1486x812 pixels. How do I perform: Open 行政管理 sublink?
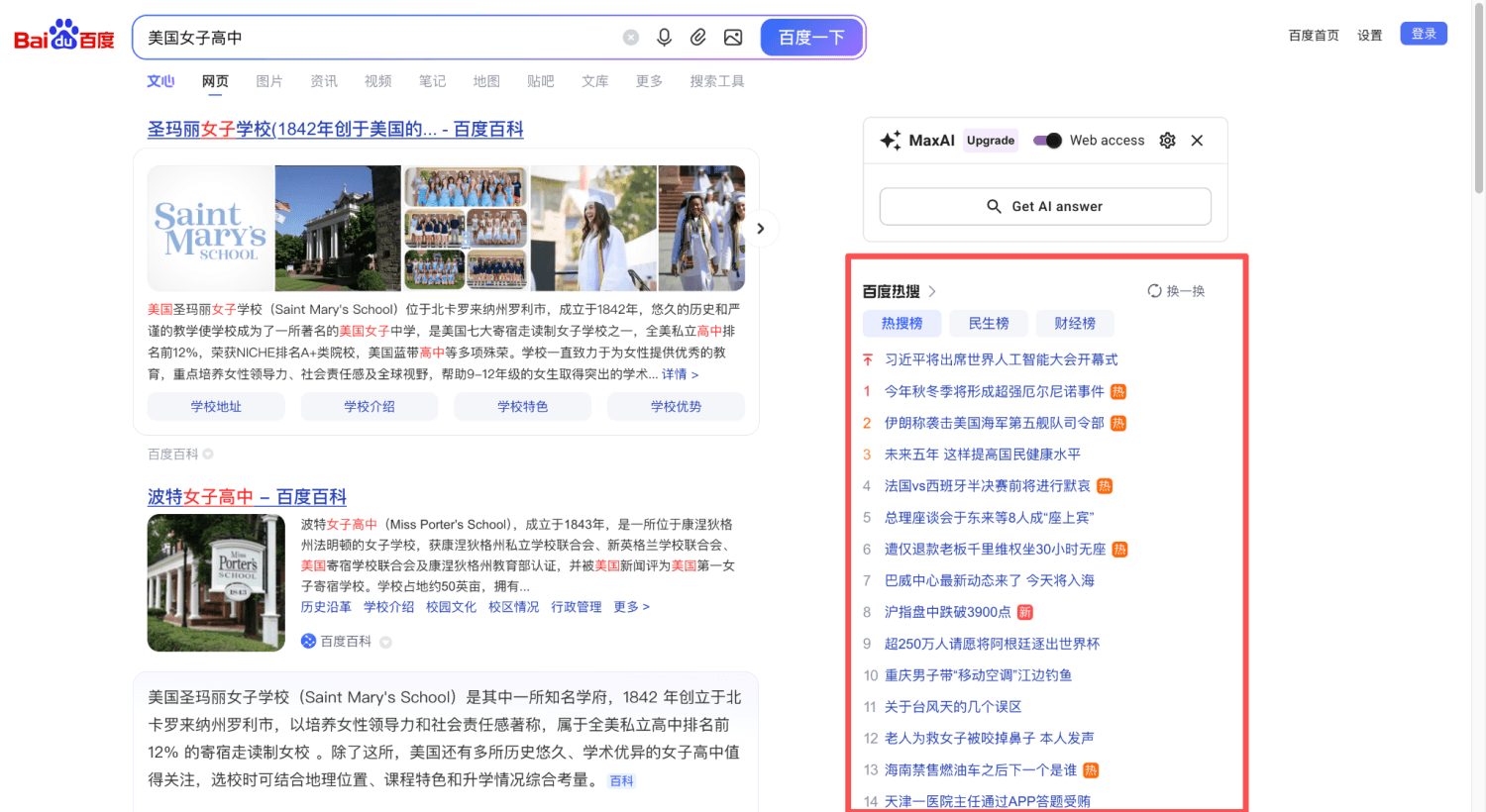pyautogui.click(x=577, y=607)
